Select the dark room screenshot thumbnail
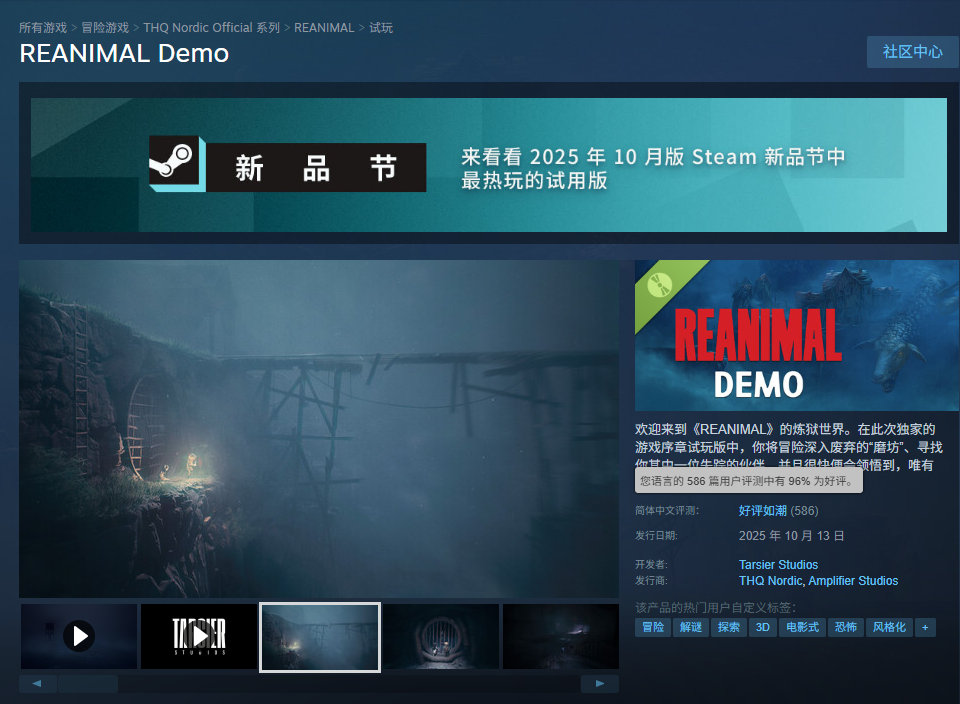Screen dimensions: 960x704 (560, 637)
